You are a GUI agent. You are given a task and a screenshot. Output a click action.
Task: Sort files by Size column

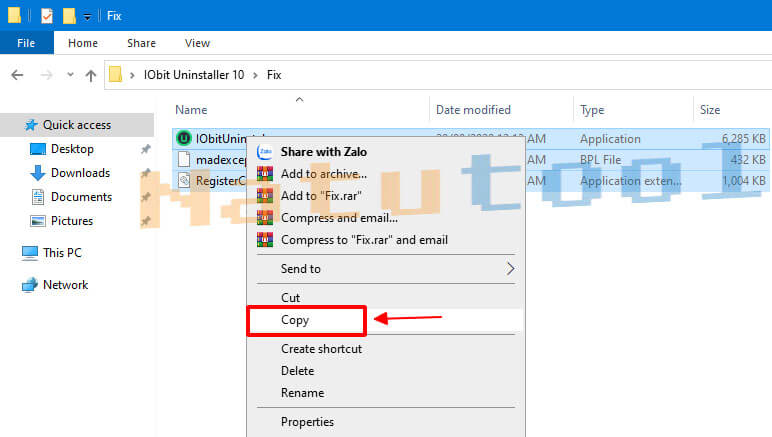pos(710,110)
